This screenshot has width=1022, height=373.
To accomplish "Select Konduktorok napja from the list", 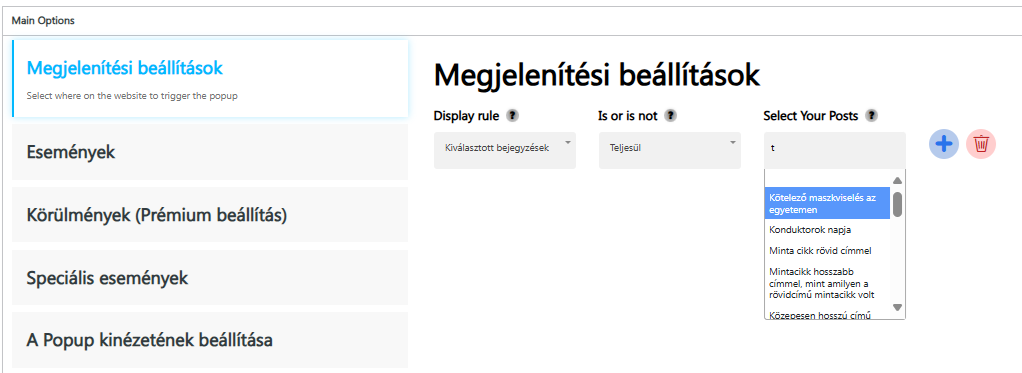I will click(827, 230).
